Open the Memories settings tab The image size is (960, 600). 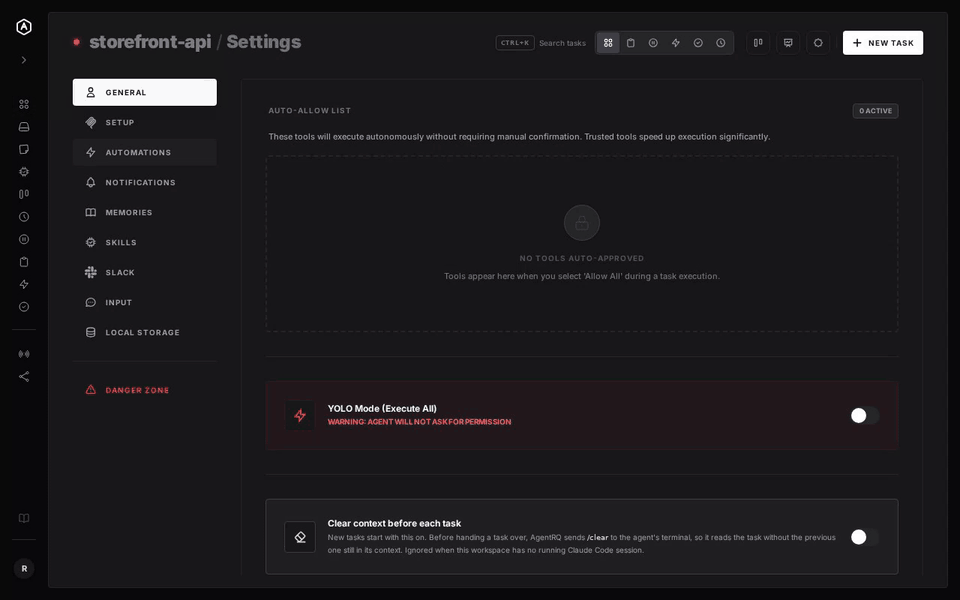[x=144, y=212]
